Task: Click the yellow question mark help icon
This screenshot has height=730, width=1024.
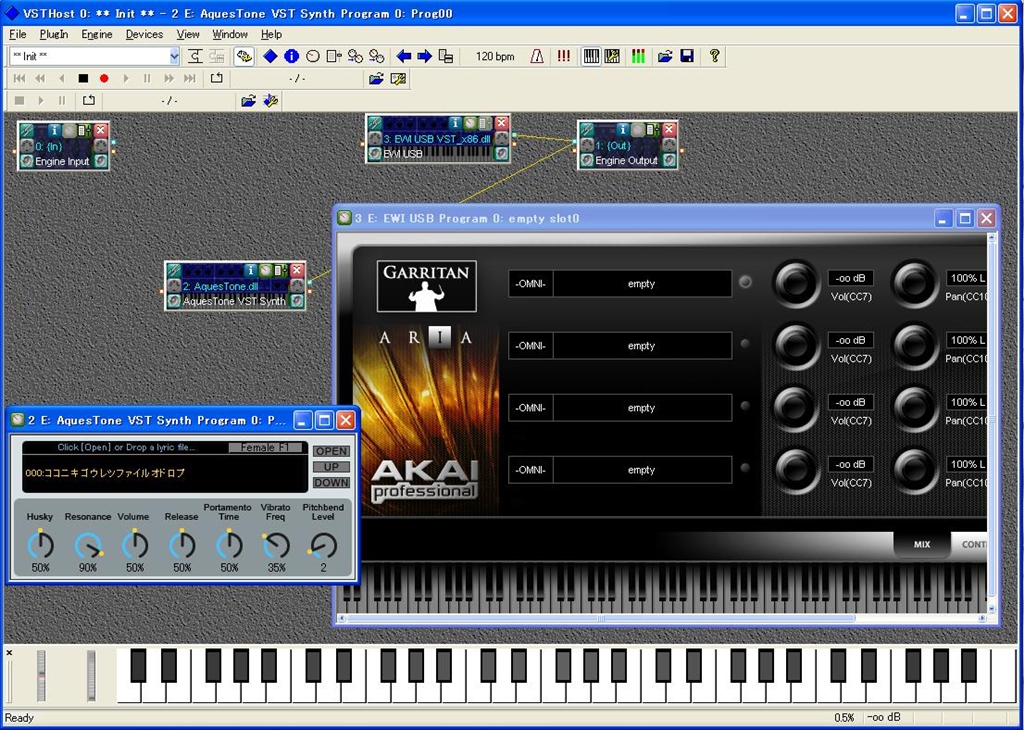Action: [714, 57]
